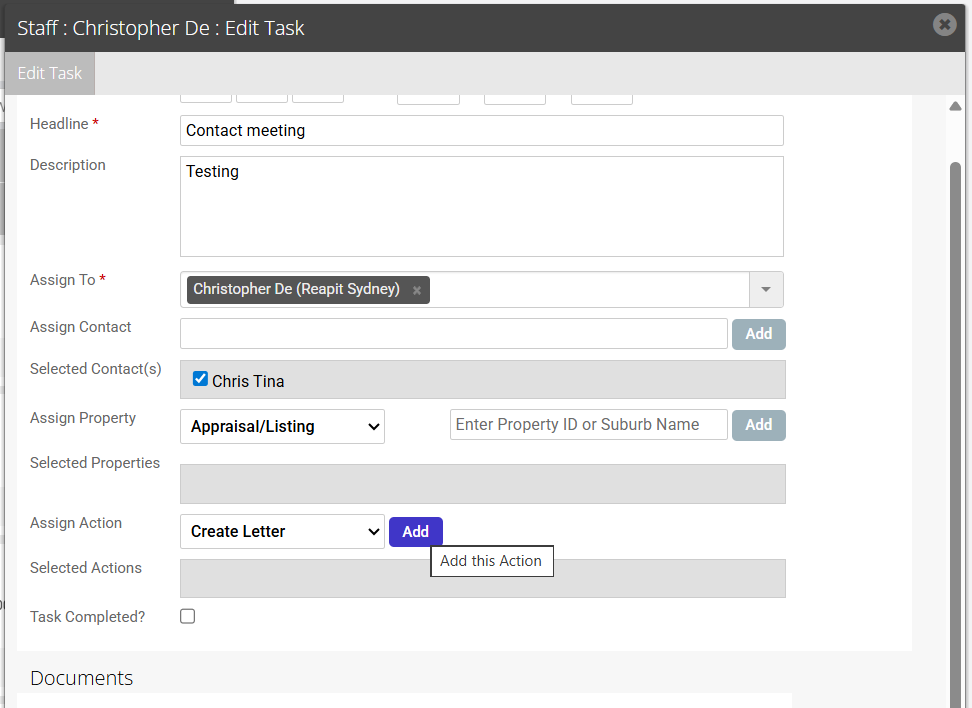This screenshot has height=708, width=972.
Task: Click the Assign Action label
Action: coord(76,523)
